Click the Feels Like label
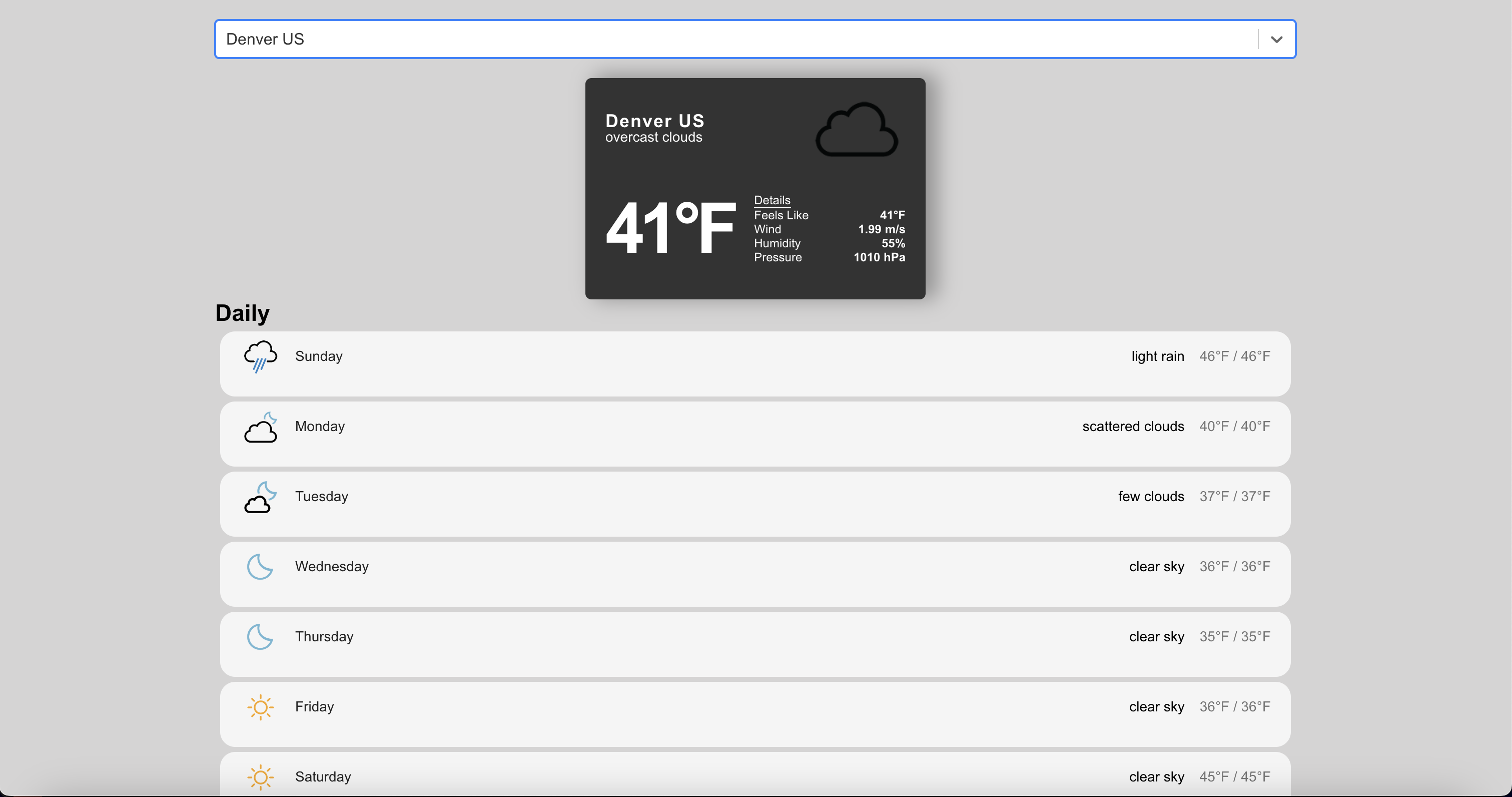The width and height of the screenshot is (1512, 797). 781,215
